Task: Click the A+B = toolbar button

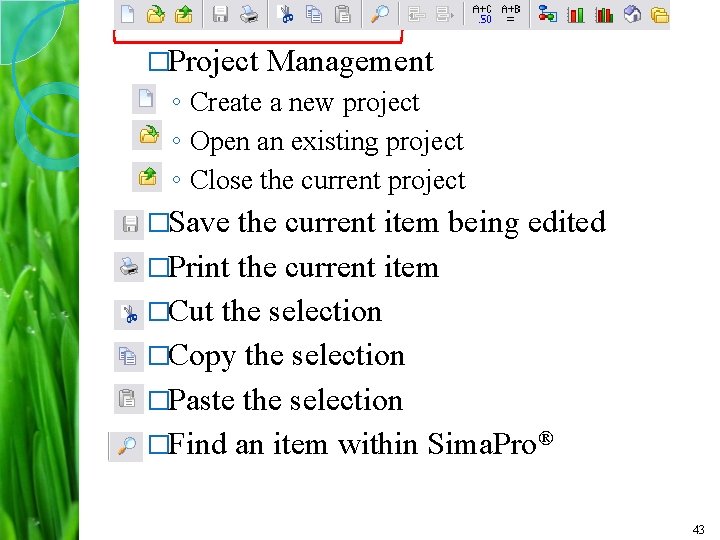Action: pyautogui.click(x=510, y=14)
